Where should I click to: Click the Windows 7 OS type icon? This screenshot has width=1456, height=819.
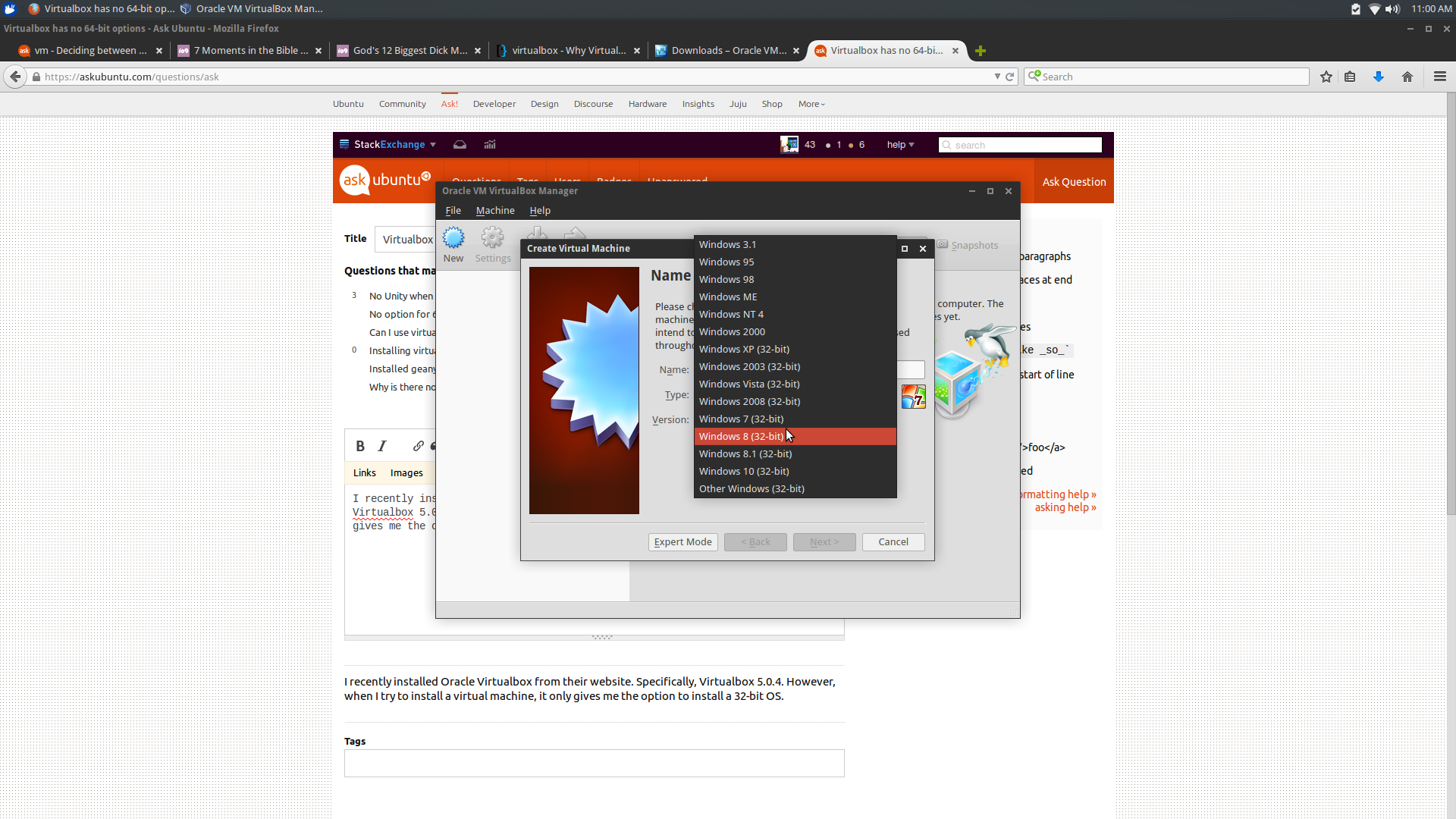coord(914,397)
